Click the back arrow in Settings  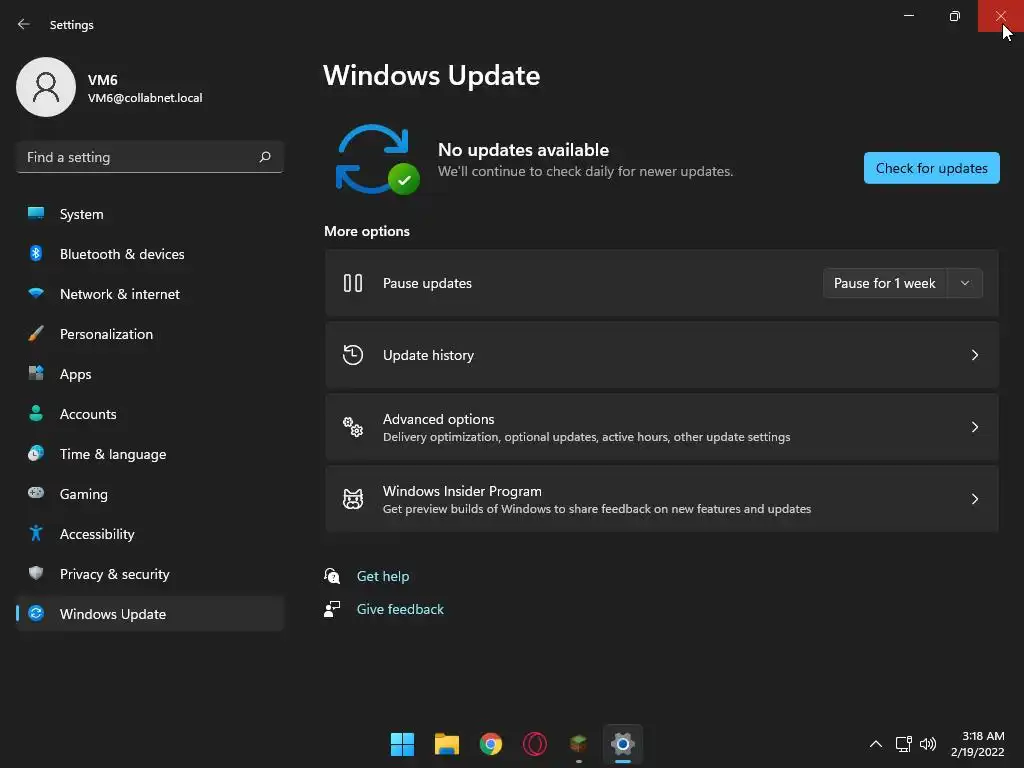click(24, 24)
